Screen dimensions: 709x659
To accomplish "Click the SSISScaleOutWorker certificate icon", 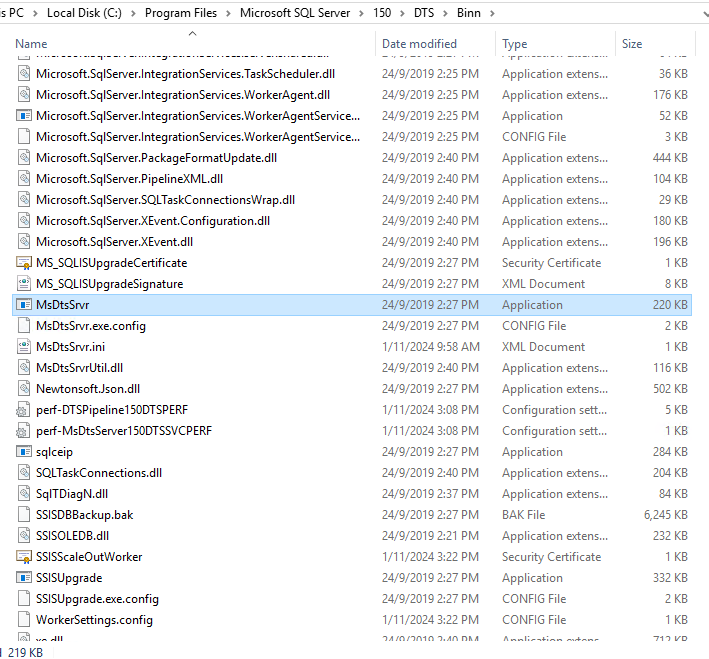I will (x=24, y=557).
